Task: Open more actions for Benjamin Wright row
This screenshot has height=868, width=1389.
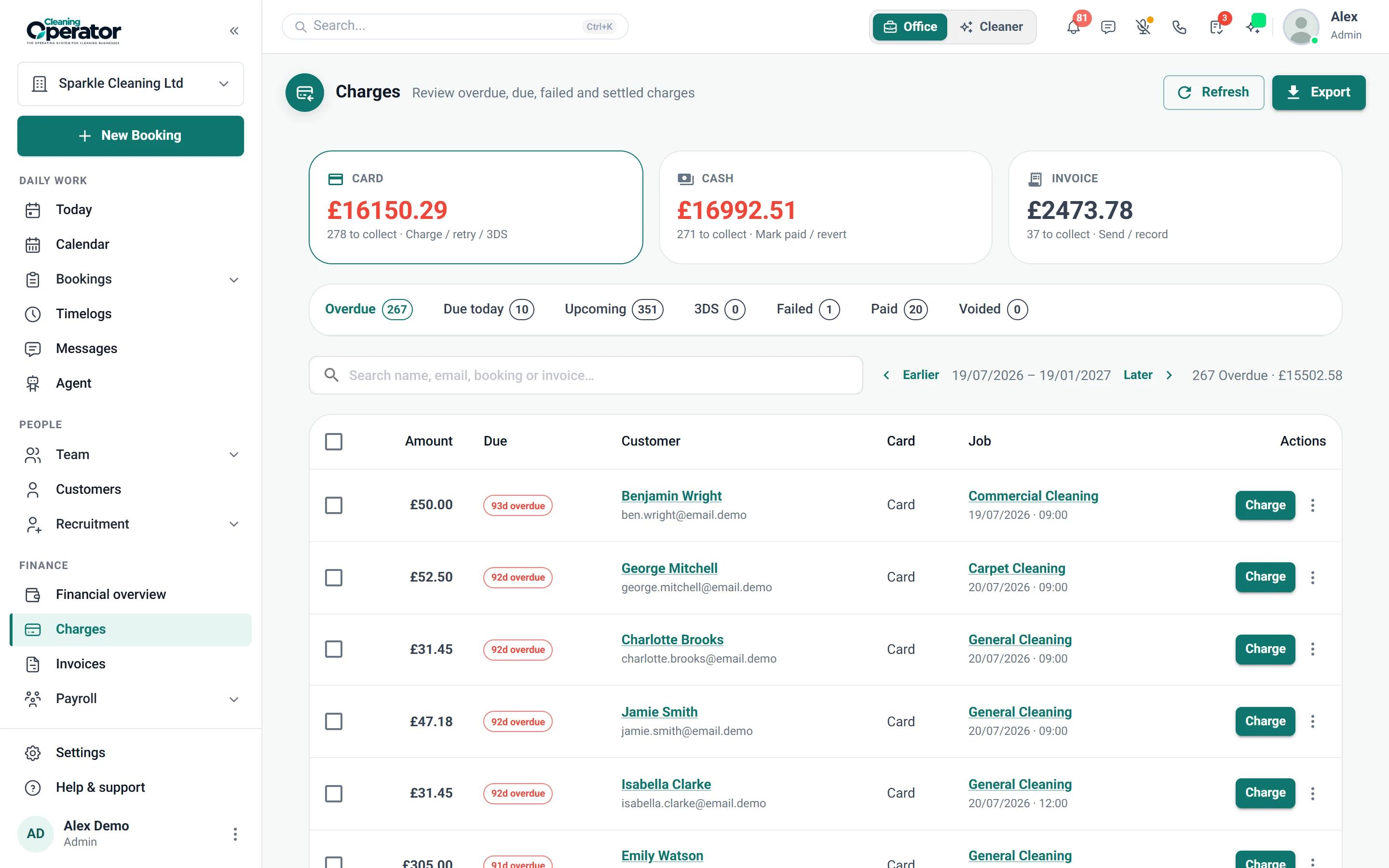Action: click(1313, 505)
